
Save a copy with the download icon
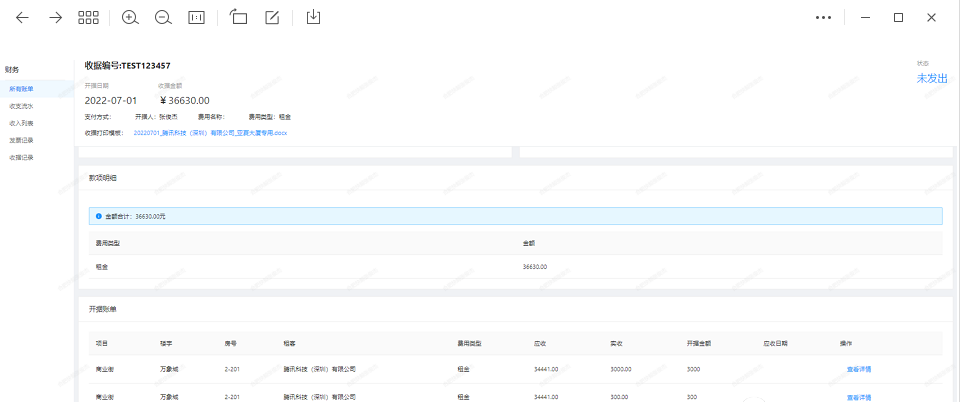(x=313, y=17)
